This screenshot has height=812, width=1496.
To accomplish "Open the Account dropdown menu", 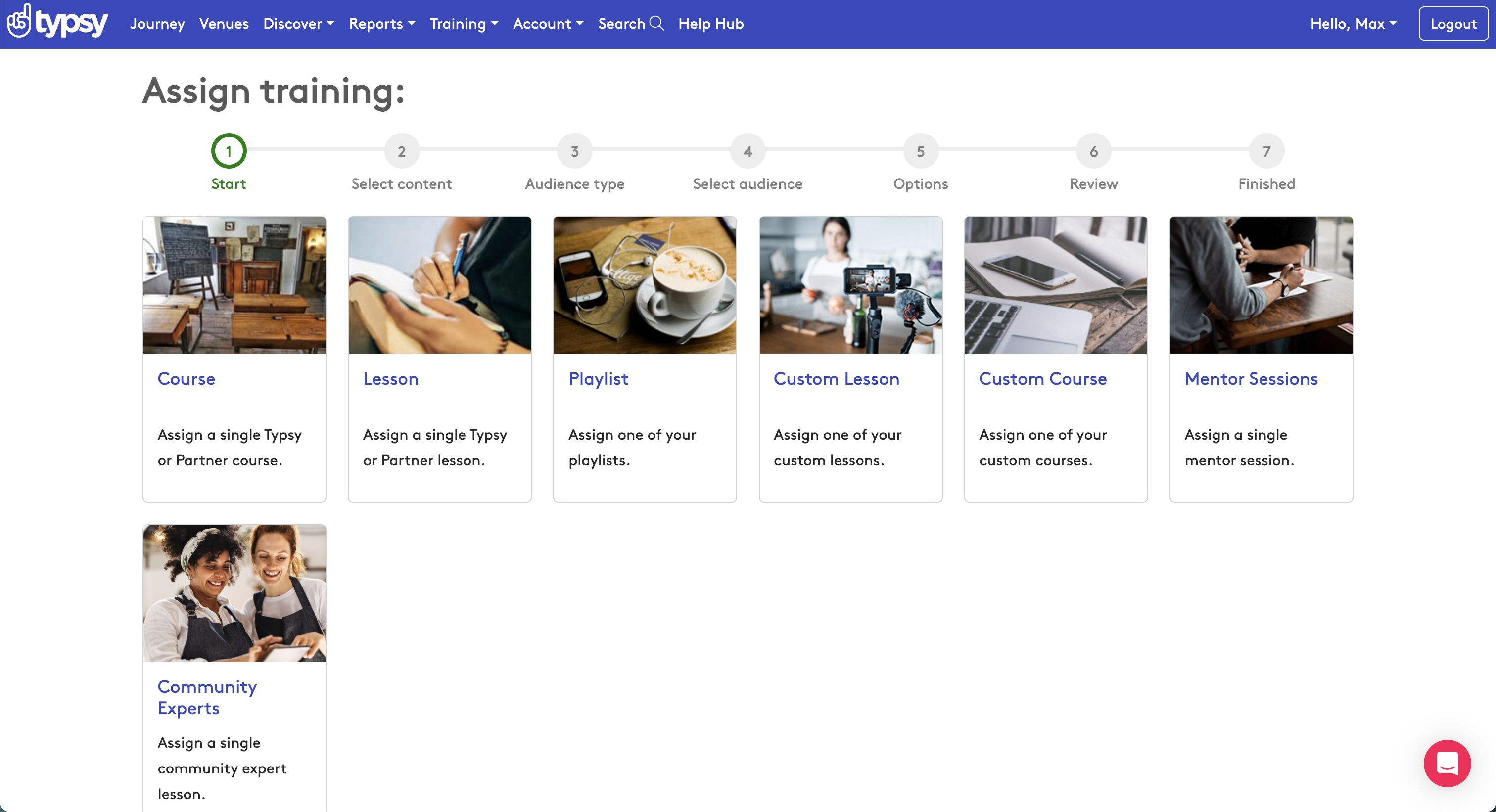I will coord(548,24).
